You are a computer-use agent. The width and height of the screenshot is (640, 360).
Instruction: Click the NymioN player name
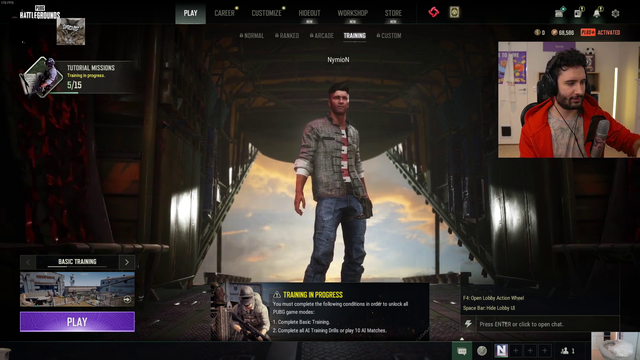coord(338,60)
